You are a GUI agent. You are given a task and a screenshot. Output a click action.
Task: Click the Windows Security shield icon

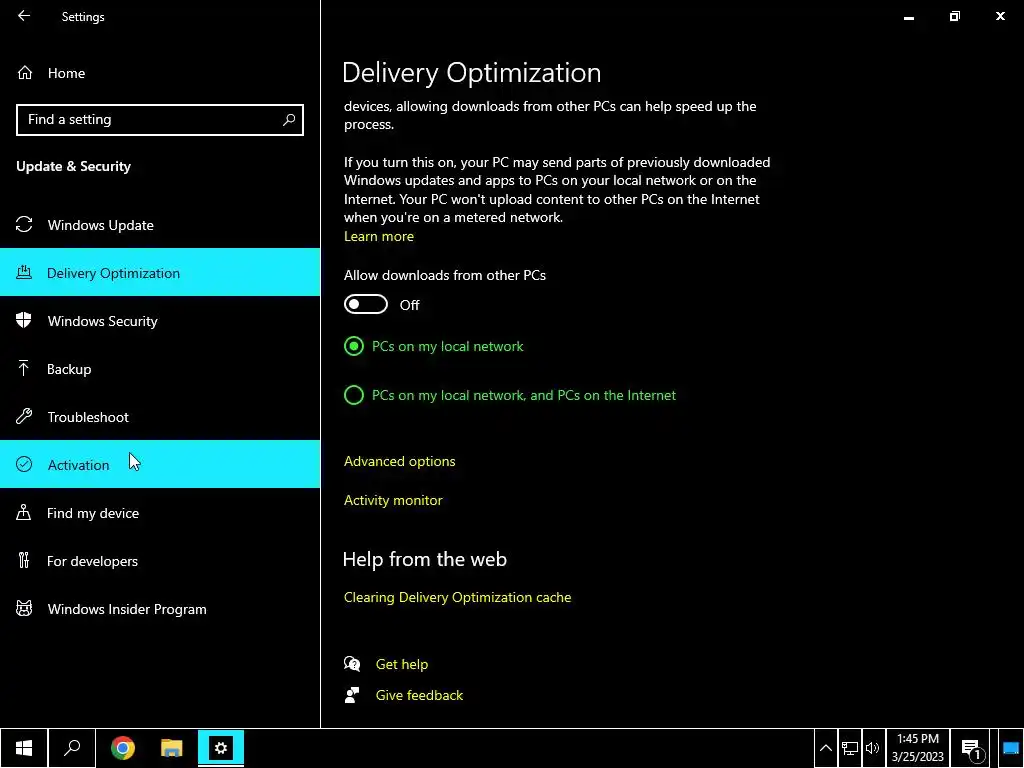coord(24,321)
